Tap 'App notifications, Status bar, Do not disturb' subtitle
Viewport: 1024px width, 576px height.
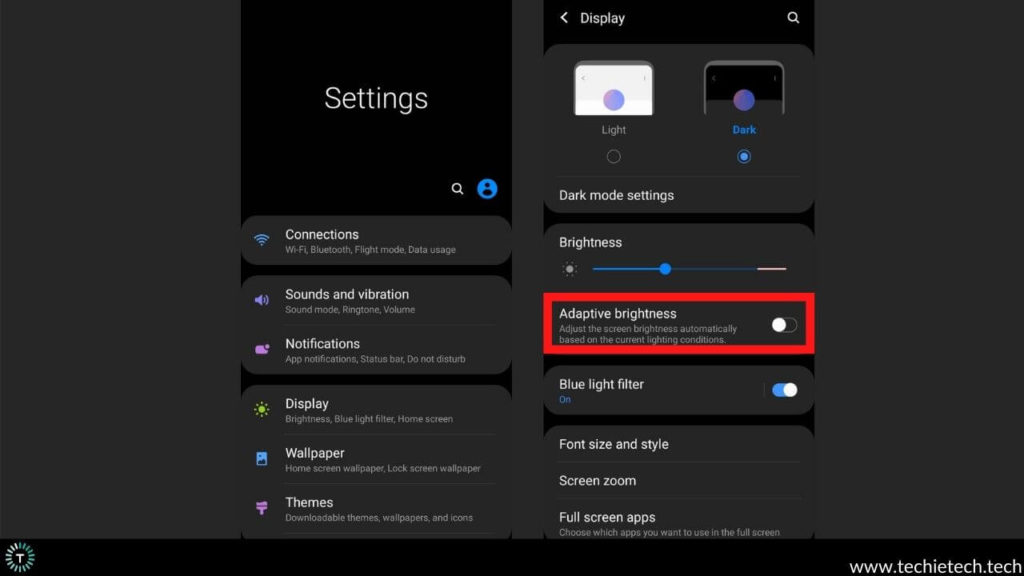coord(376,359)
